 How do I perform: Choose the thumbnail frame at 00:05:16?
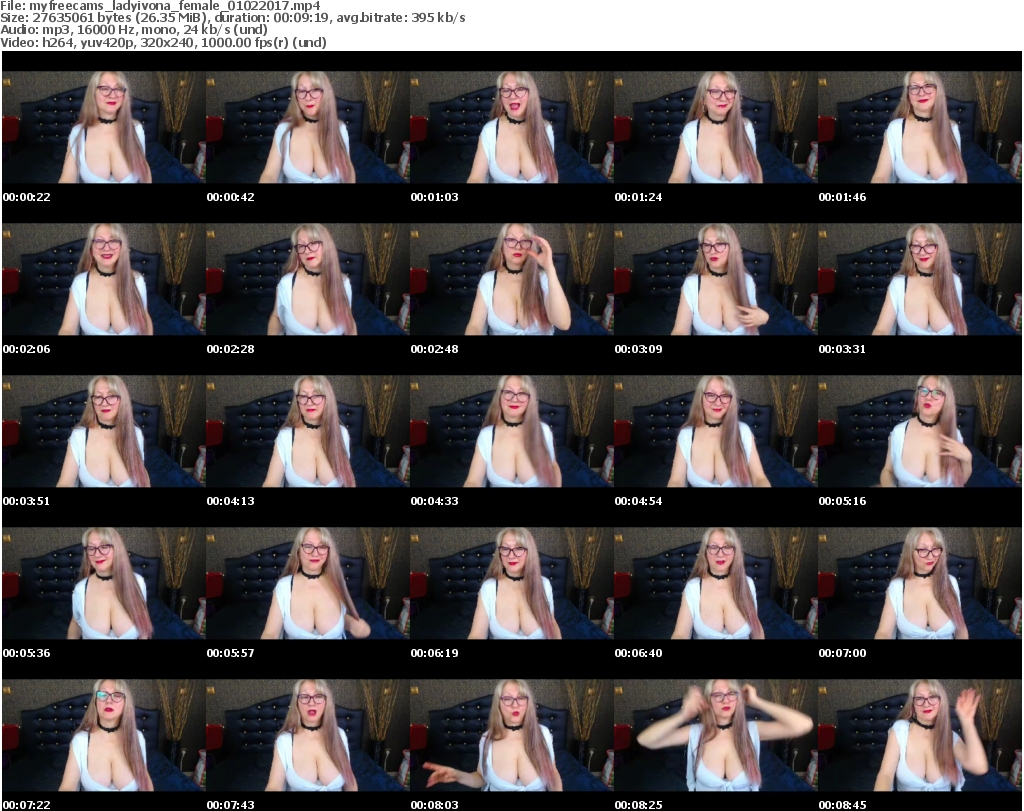[x=920, y=432]
